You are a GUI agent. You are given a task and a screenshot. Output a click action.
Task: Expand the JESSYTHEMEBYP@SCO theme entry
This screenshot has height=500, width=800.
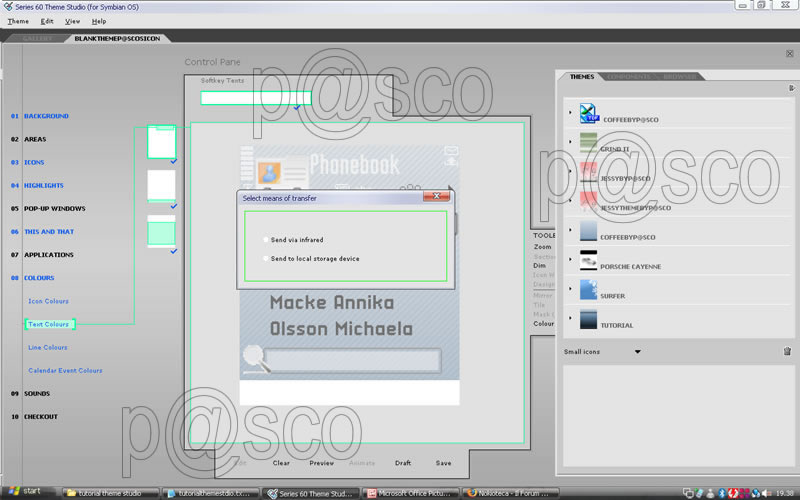click(570, 201)
